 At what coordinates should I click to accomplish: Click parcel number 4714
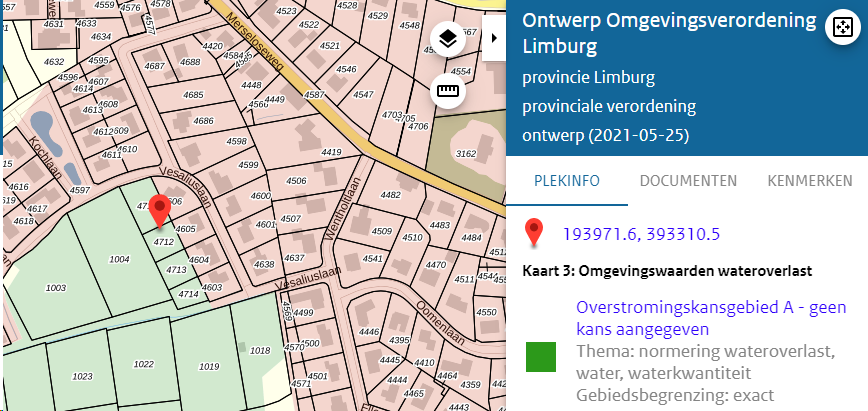[x=188, y=294]
